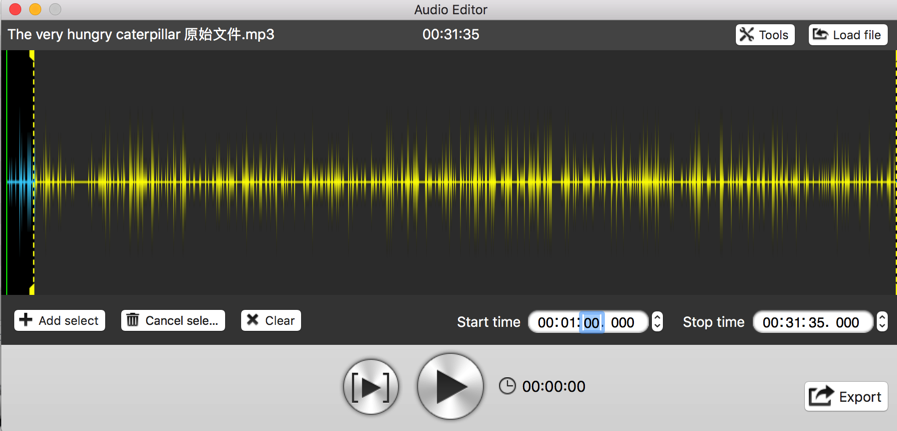Minimize the window with the yellow button
The width and height of the screenshot is (897, 431).
tap(35, 9)
